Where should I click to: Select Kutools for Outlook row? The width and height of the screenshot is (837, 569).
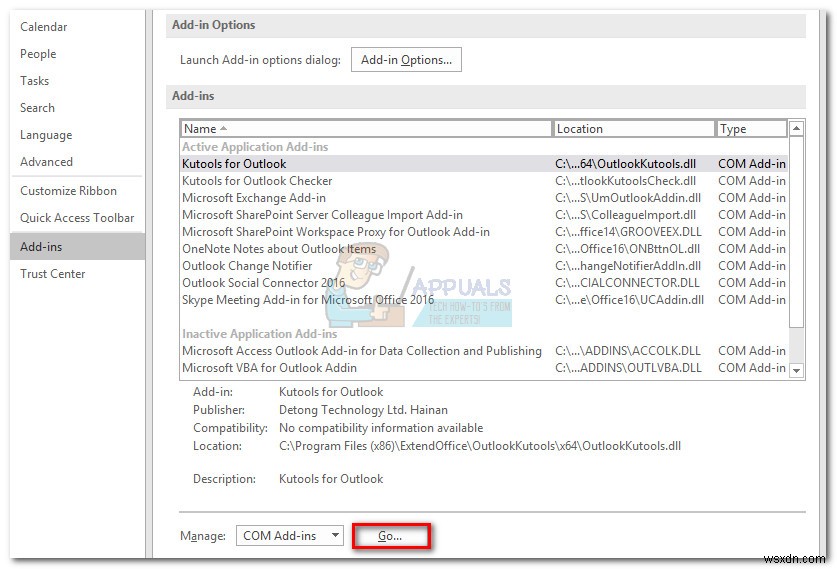[x=484, y=164]
